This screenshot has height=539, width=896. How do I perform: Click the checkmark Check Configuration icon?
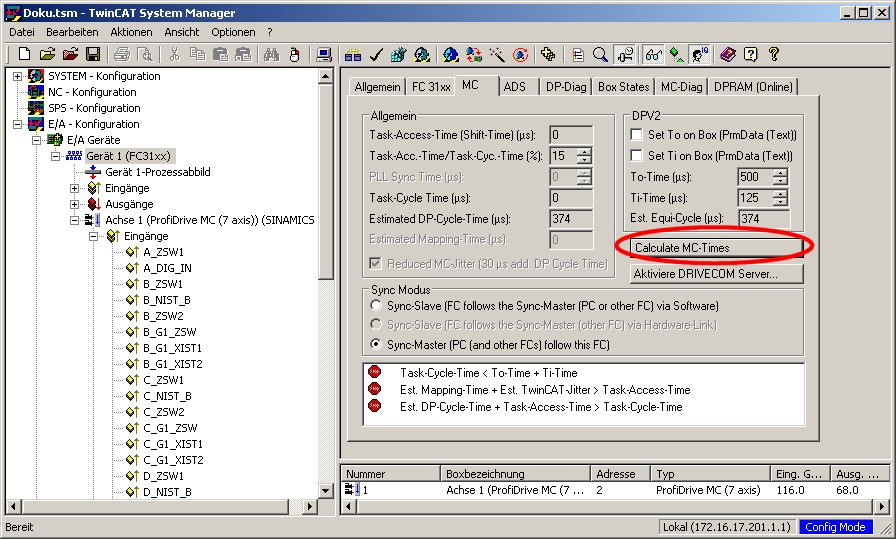click(375, 54)
